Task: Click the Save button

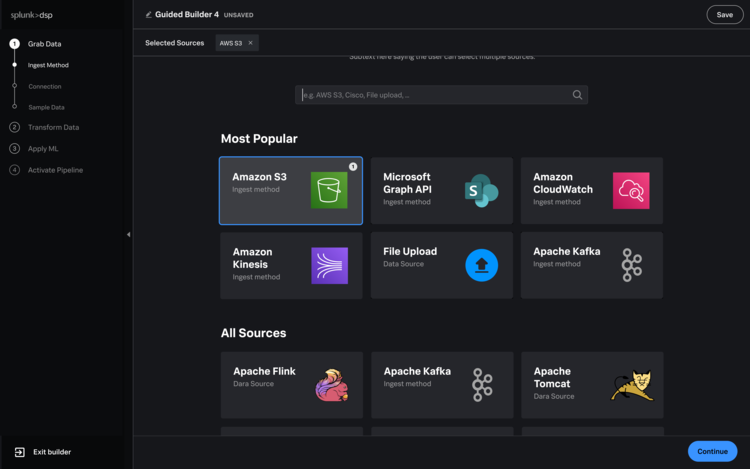Action: (725, 15)
